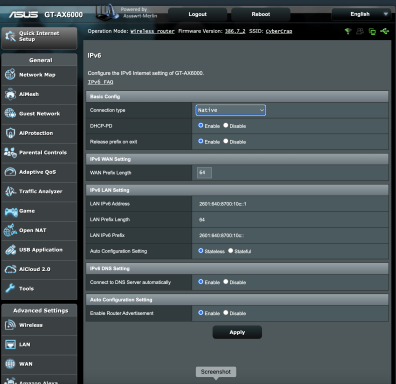Click the Traffic Analyzer waveform icon
Screen dimensions: 396x384
click(10, 191)
